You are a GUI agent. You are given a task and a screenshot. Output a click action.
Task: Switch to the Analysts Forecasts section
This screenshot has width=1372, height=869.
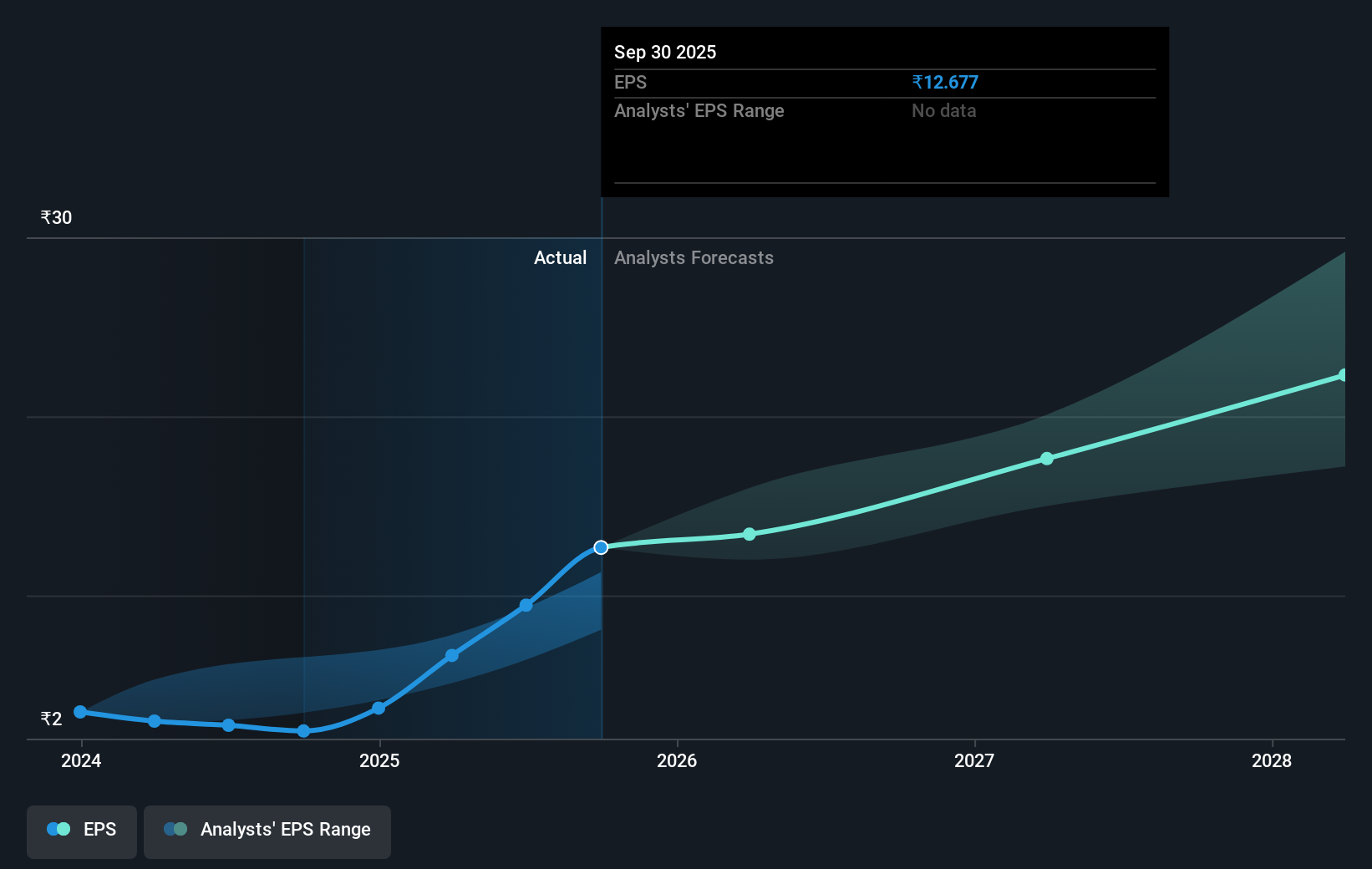[x=693, y=257]
